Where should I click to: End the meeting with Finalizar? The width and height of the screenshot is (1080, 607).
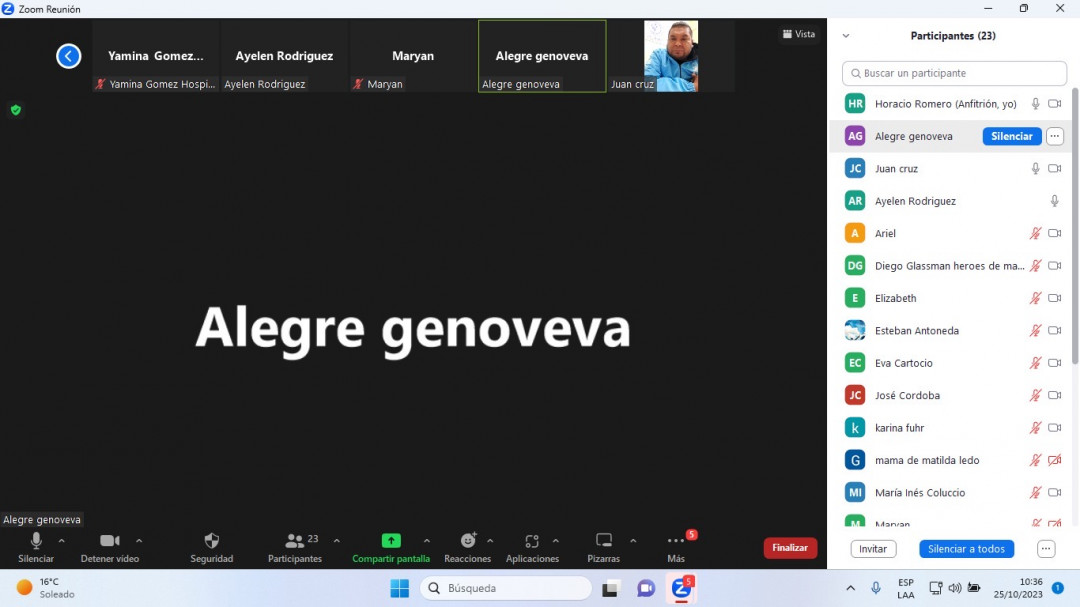[790, 548]
